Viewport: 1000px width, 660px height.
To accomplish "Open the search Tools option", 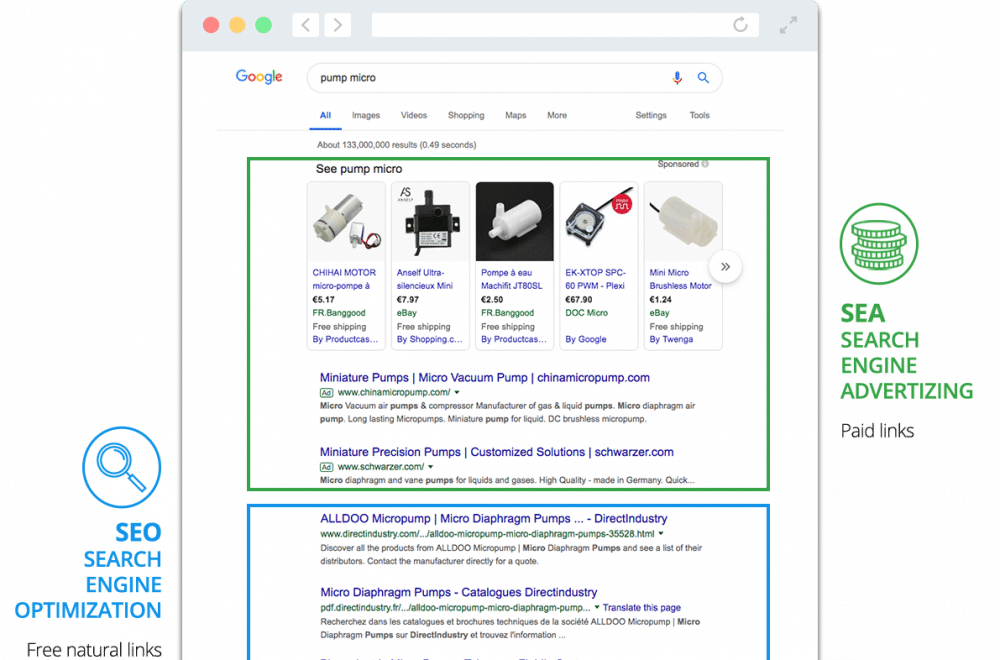I will 700,115.
